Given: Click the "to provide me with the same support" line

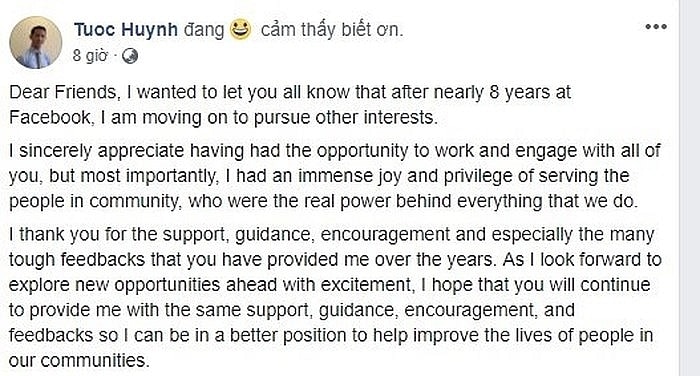Looking at the screenshot, I should coord(292,310).
